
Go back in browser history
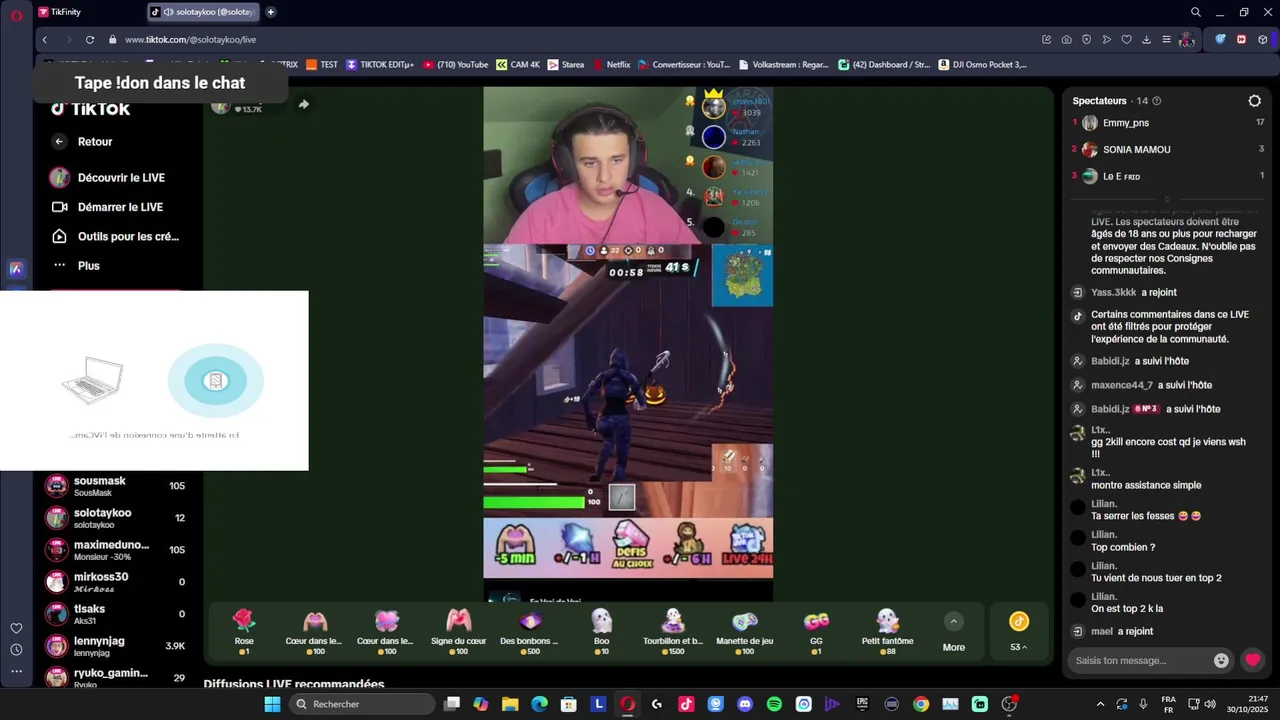click(x=45, y=40)
